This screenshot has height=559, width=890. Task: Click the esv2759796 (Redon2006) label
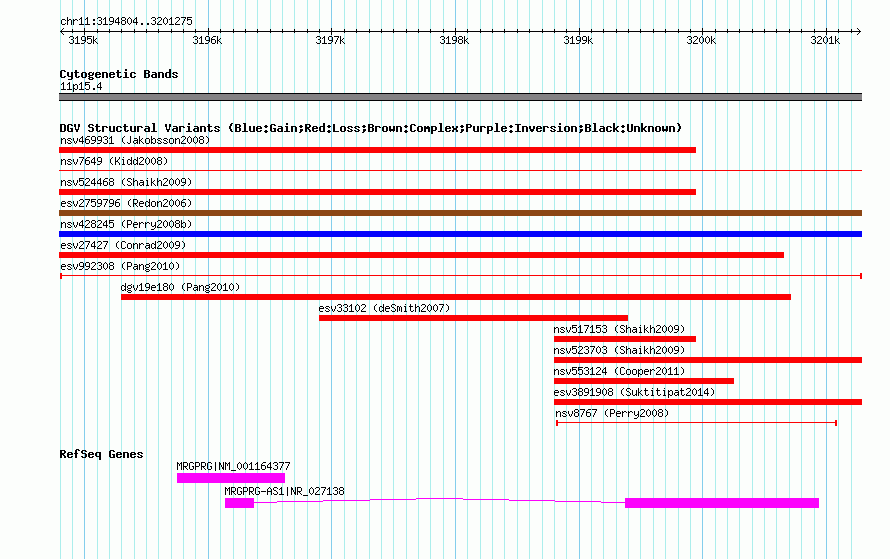click(x=126, y=203)
